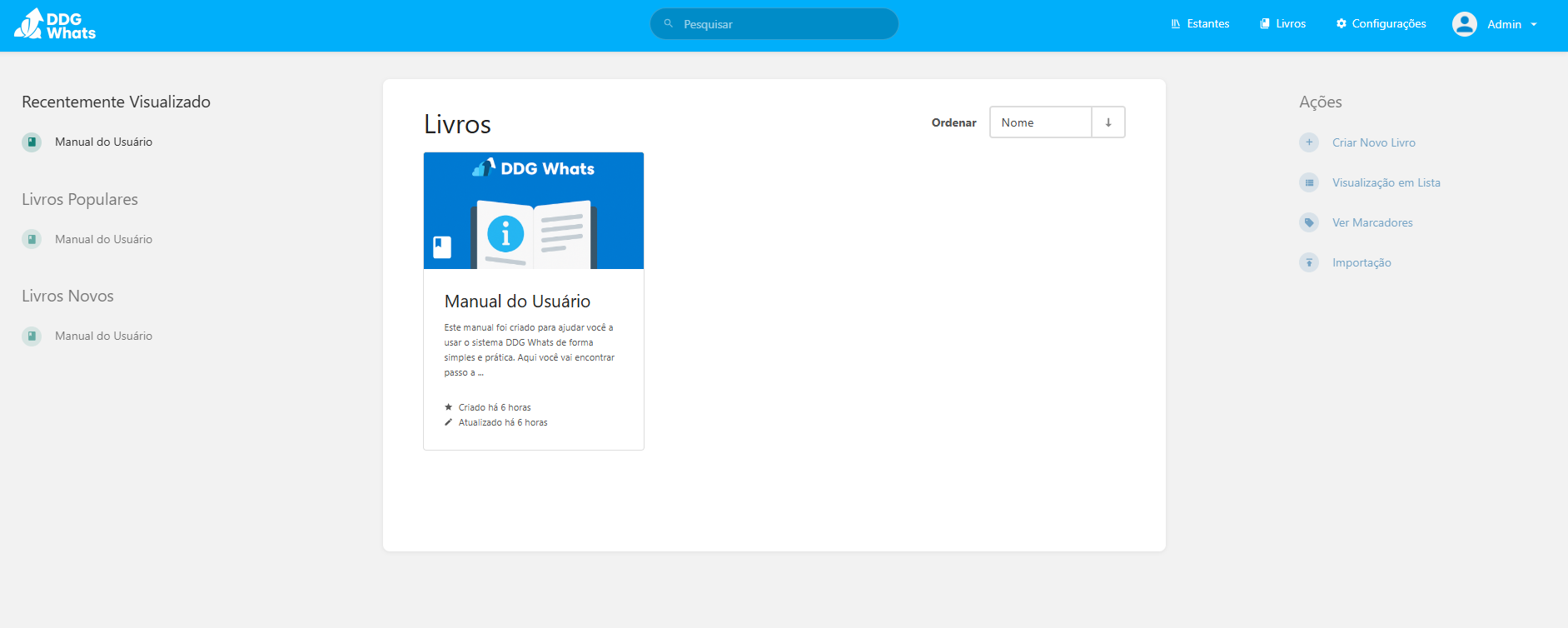Click the tag icon for Ver Marcadores

[1309, 222]
